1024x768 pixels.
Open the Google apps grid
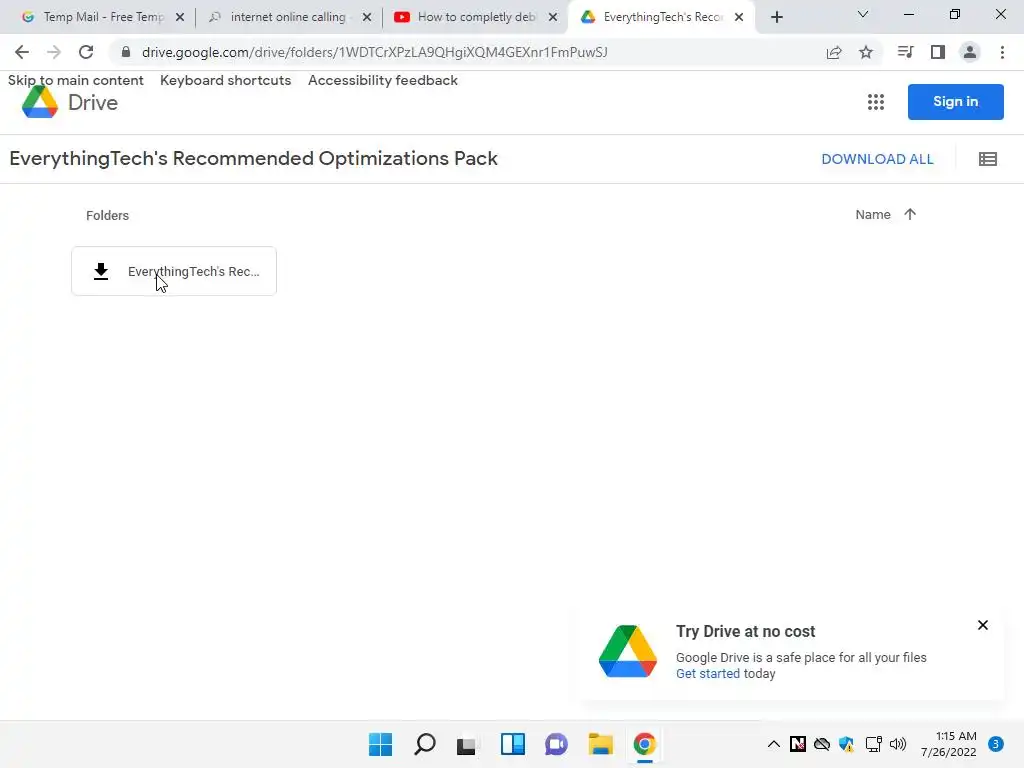tap(876, 102)
